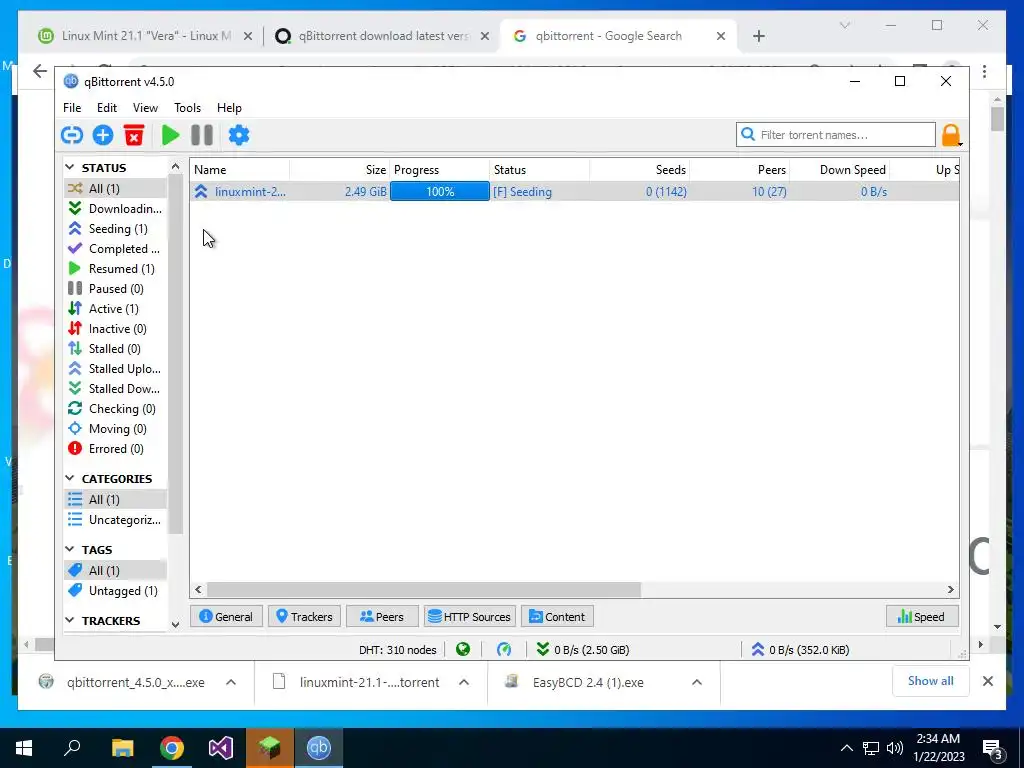Open chevron menu for qbittorrent exe download
The image size is (1024, 768).
coord(231,682)
